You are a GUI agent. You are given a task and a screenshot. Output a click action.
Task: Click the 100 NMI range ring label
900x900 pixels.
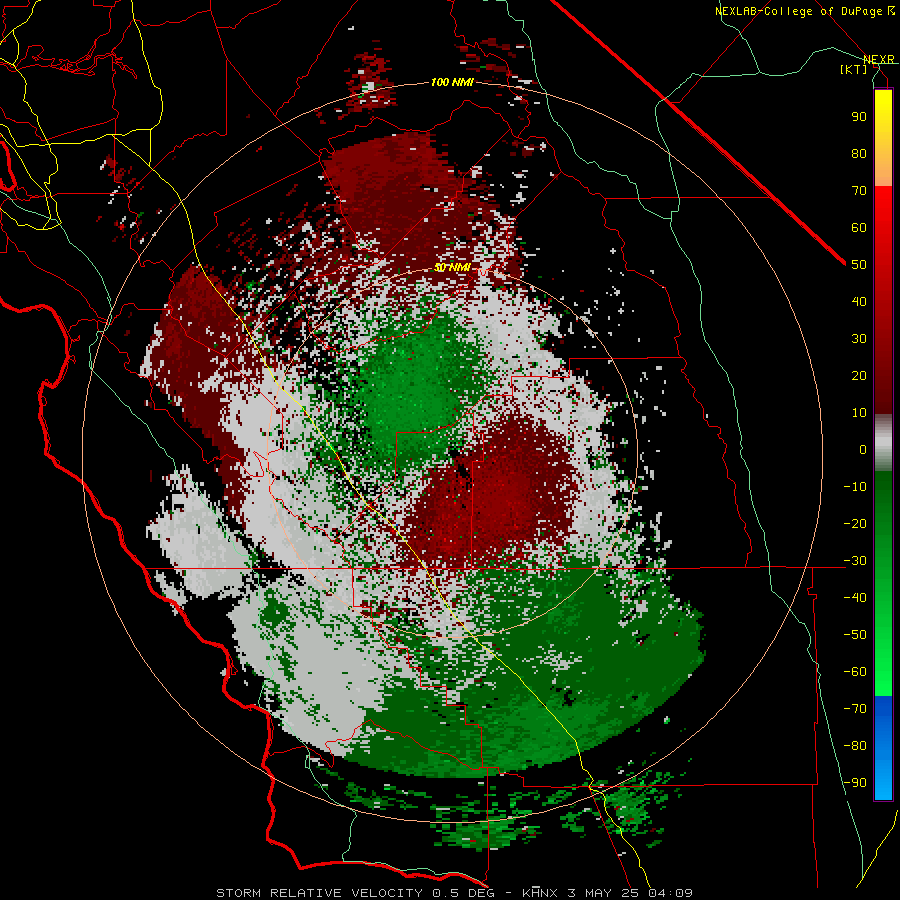(452, 83)
